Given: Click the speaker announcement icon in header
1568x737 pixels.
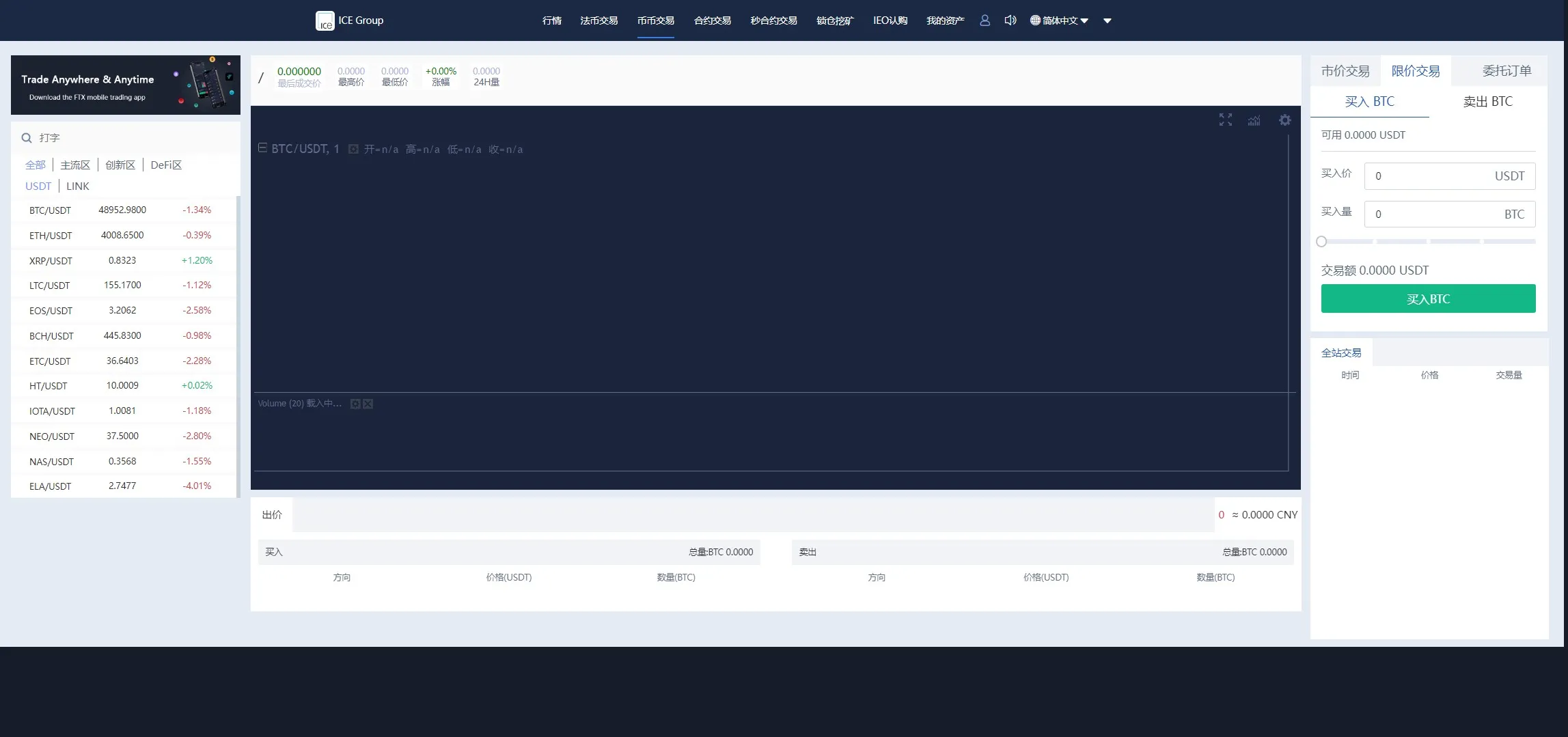Looking at the screenshot, I should tap(1010, 20).
